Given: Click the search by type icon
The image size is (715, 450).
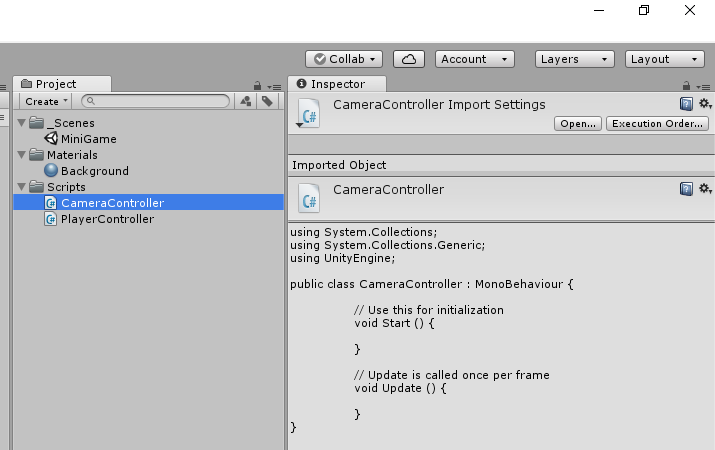Looking at the screenshot, I should (246, 101).
